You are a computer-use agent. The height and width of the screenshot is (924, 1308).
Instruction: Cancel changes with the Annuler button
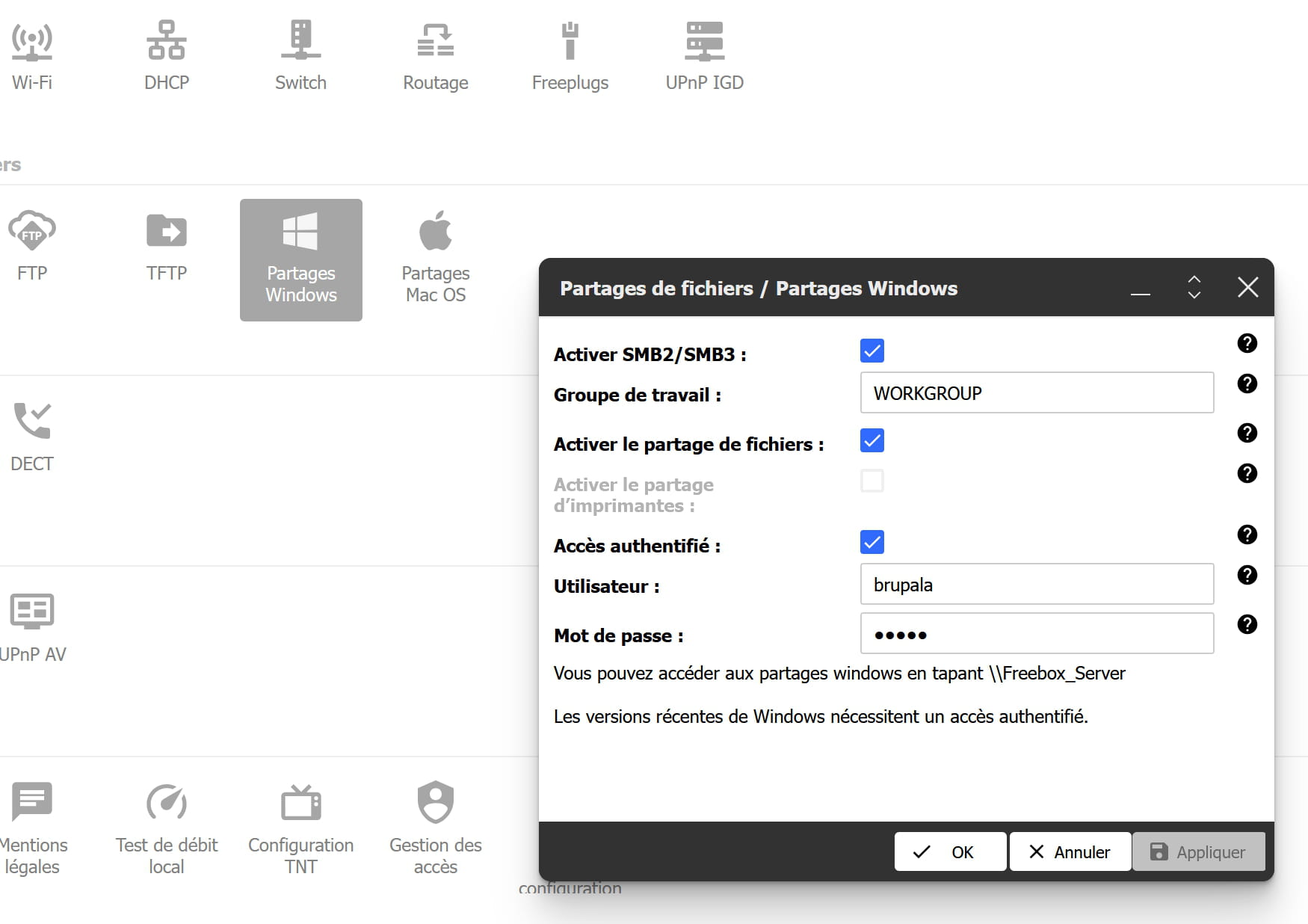pyautogui.click(x=1070, y=851)
